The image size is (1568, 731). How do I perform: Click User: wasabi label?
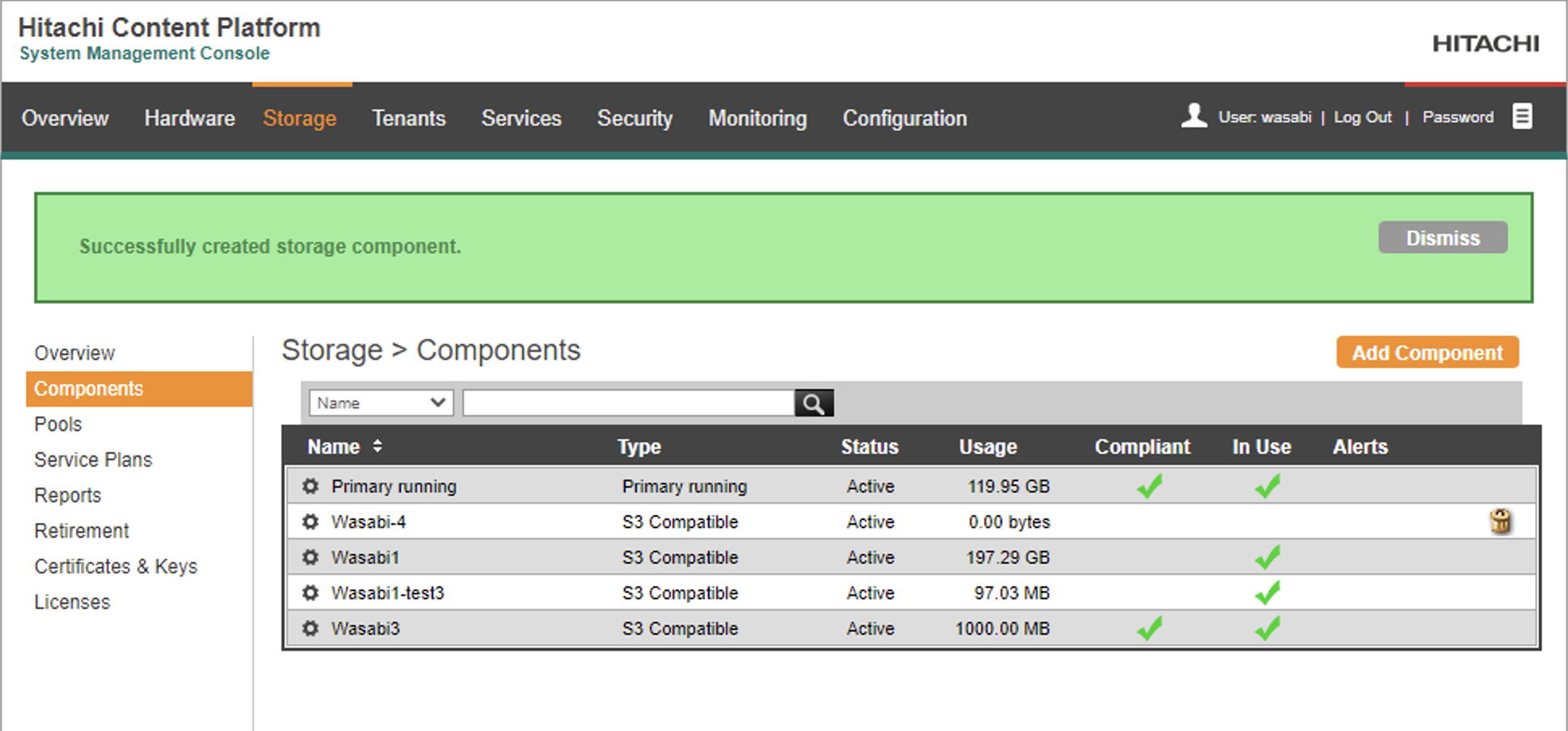coord(1265,117)
